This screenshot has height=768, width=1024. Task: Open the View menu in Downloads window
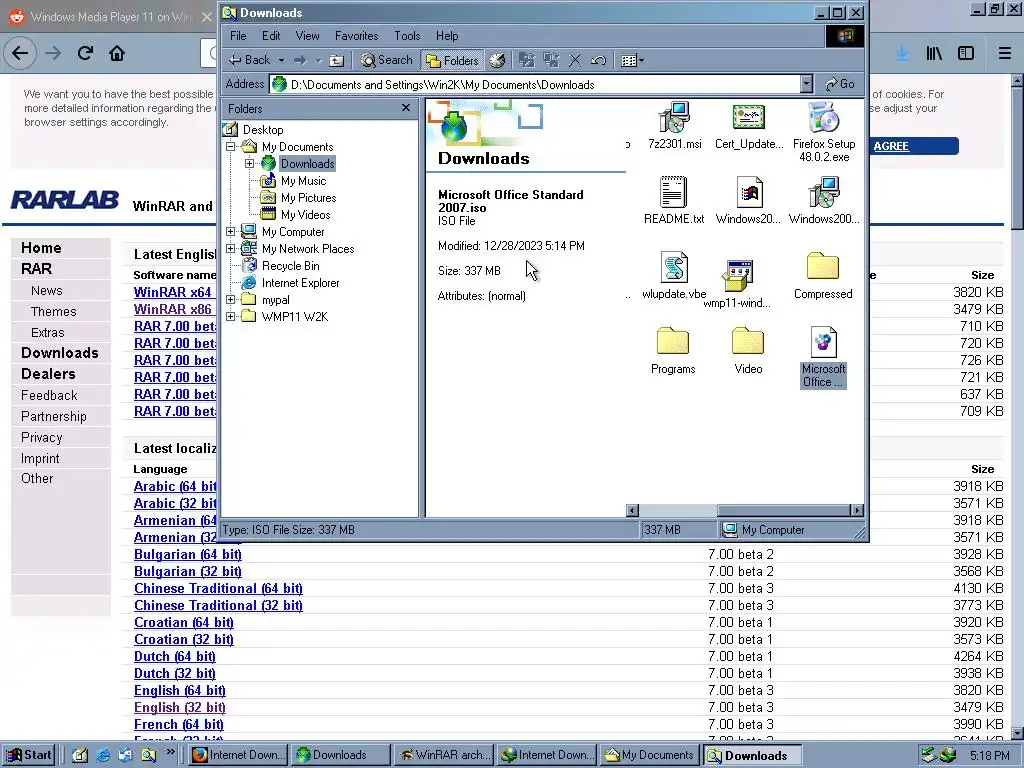pos(307,36)
